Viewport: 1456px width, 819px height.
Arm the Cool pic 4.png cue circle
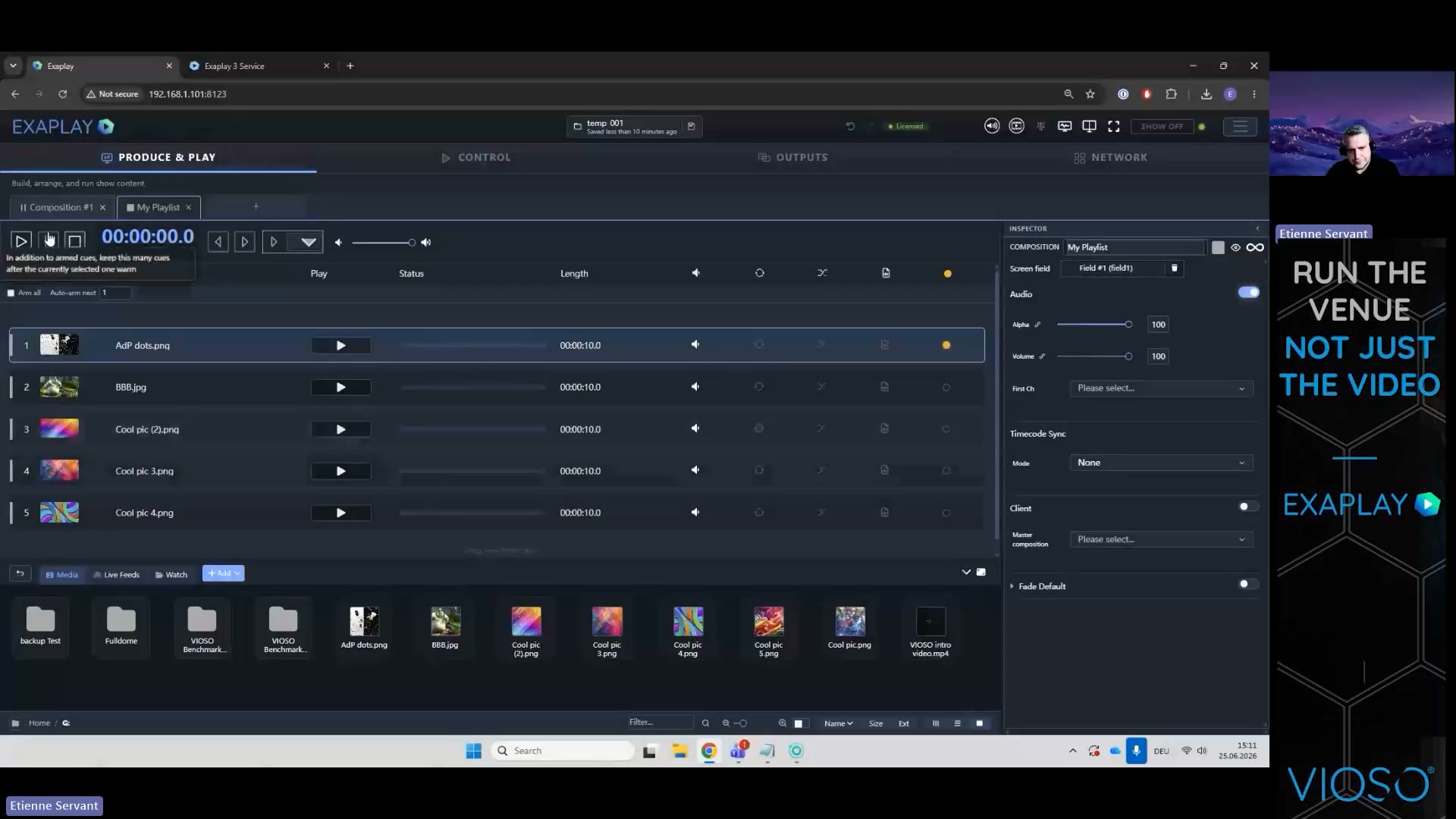(946, 513)
